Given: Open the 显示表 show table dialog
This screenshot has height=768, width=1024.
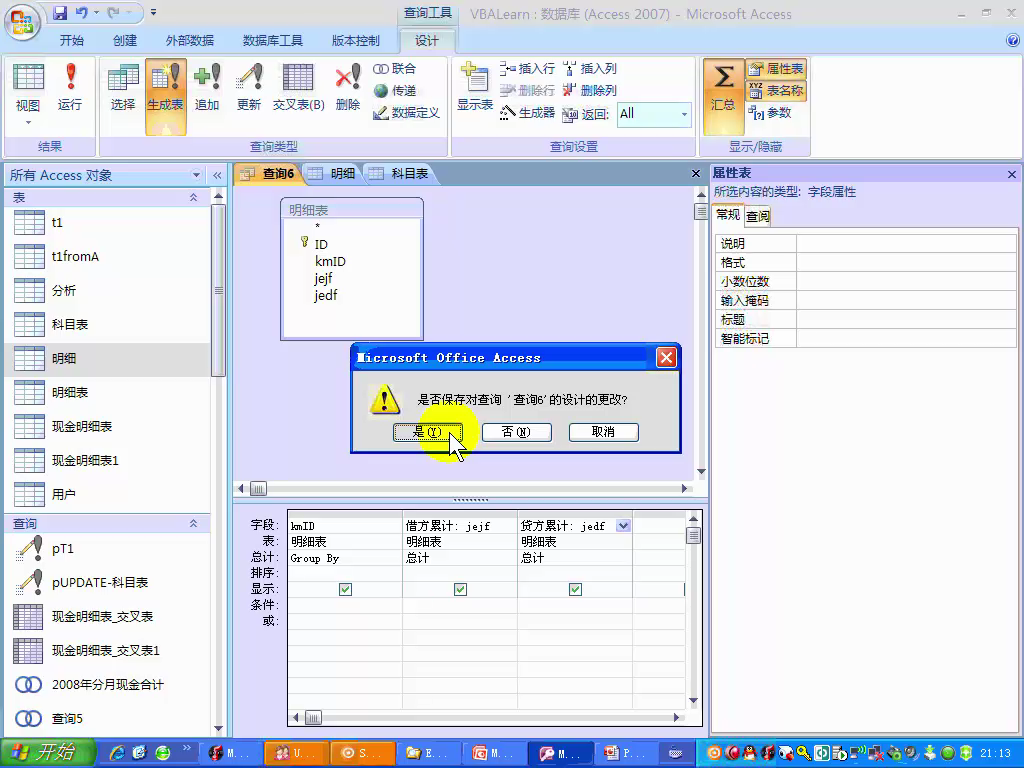Looking at the screenshot, I should [475, 88].
